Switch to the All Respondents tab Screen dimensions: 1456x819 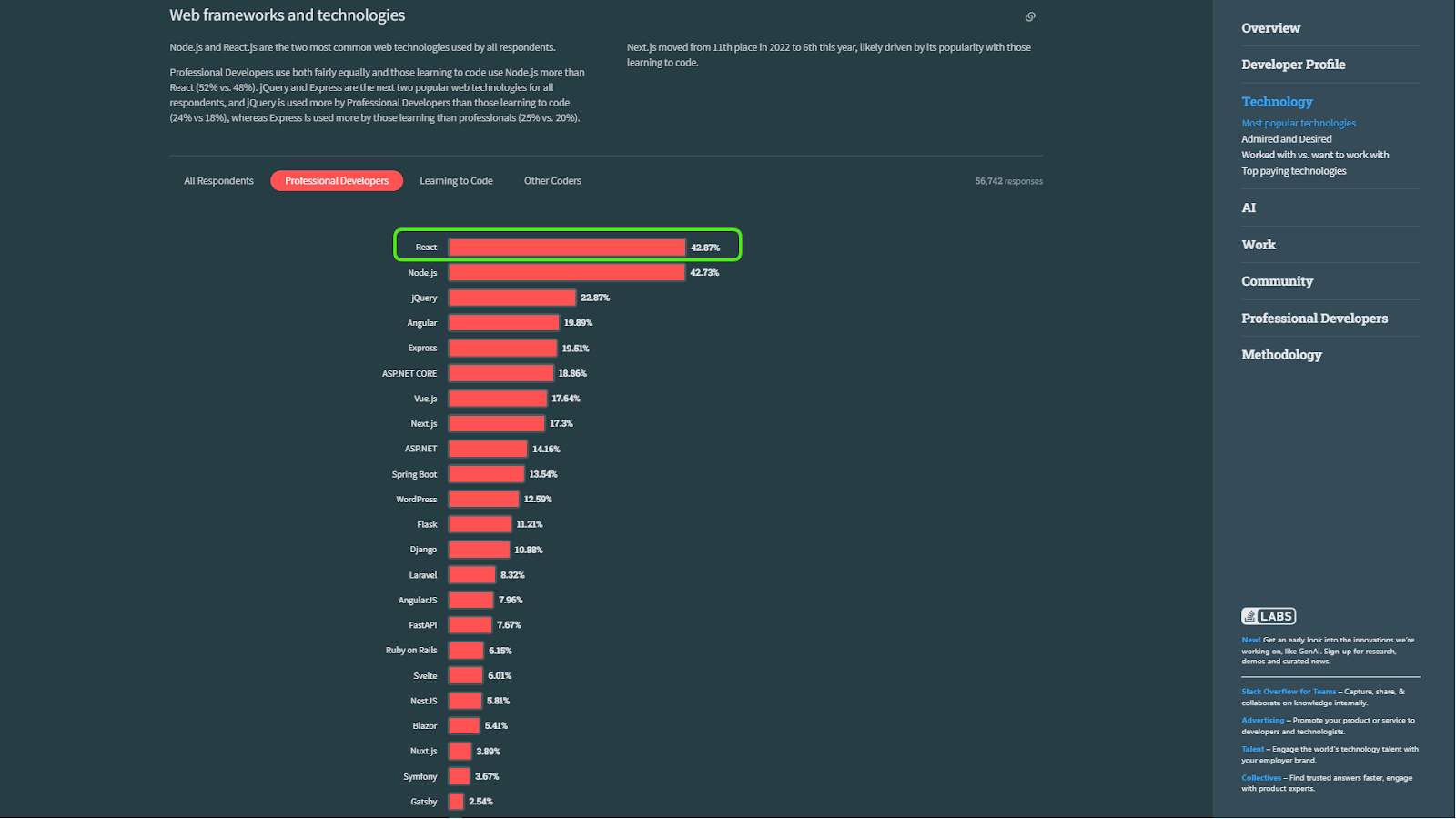pos(218,181)
